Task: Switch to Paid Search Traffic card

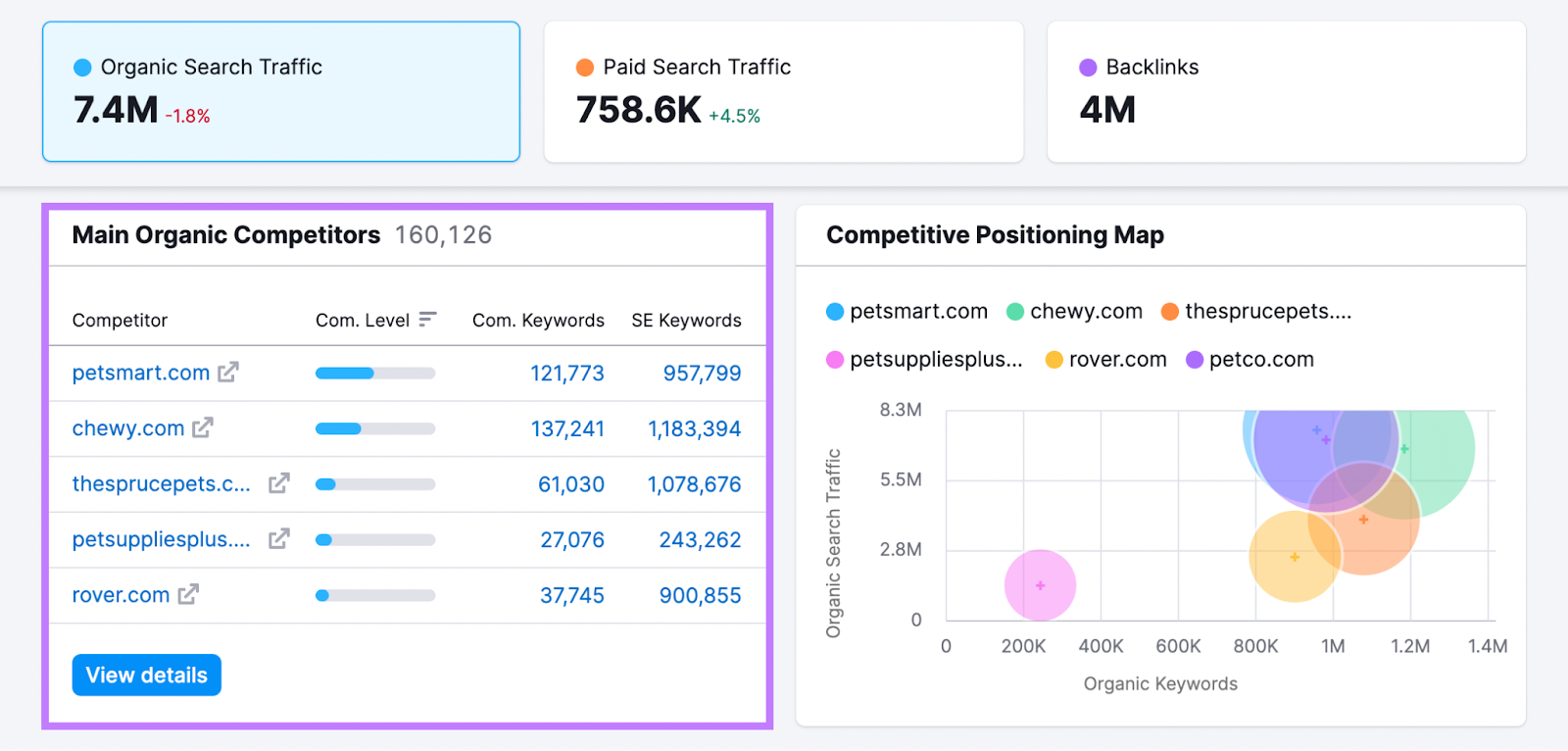Action: click(783, 92)
